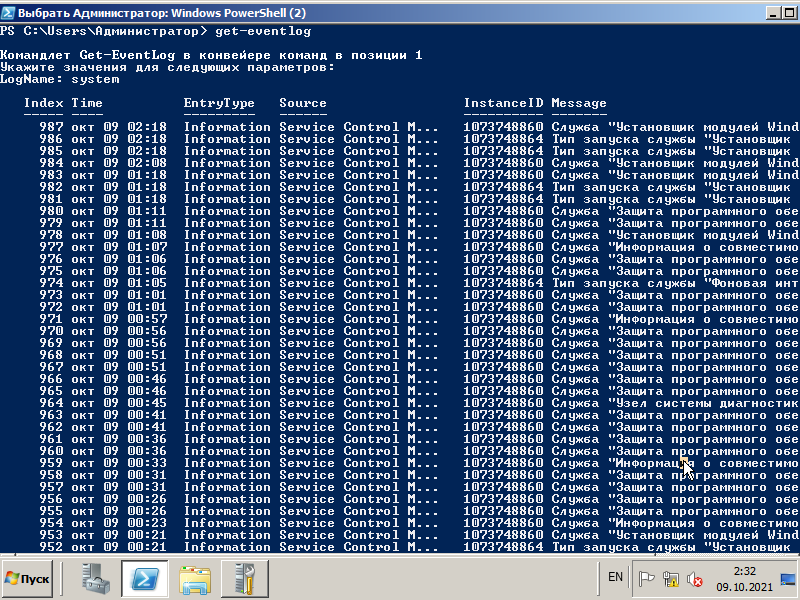
Task: Click the PowerShell icon in the title bar
Action: click(x=8, y=13)
